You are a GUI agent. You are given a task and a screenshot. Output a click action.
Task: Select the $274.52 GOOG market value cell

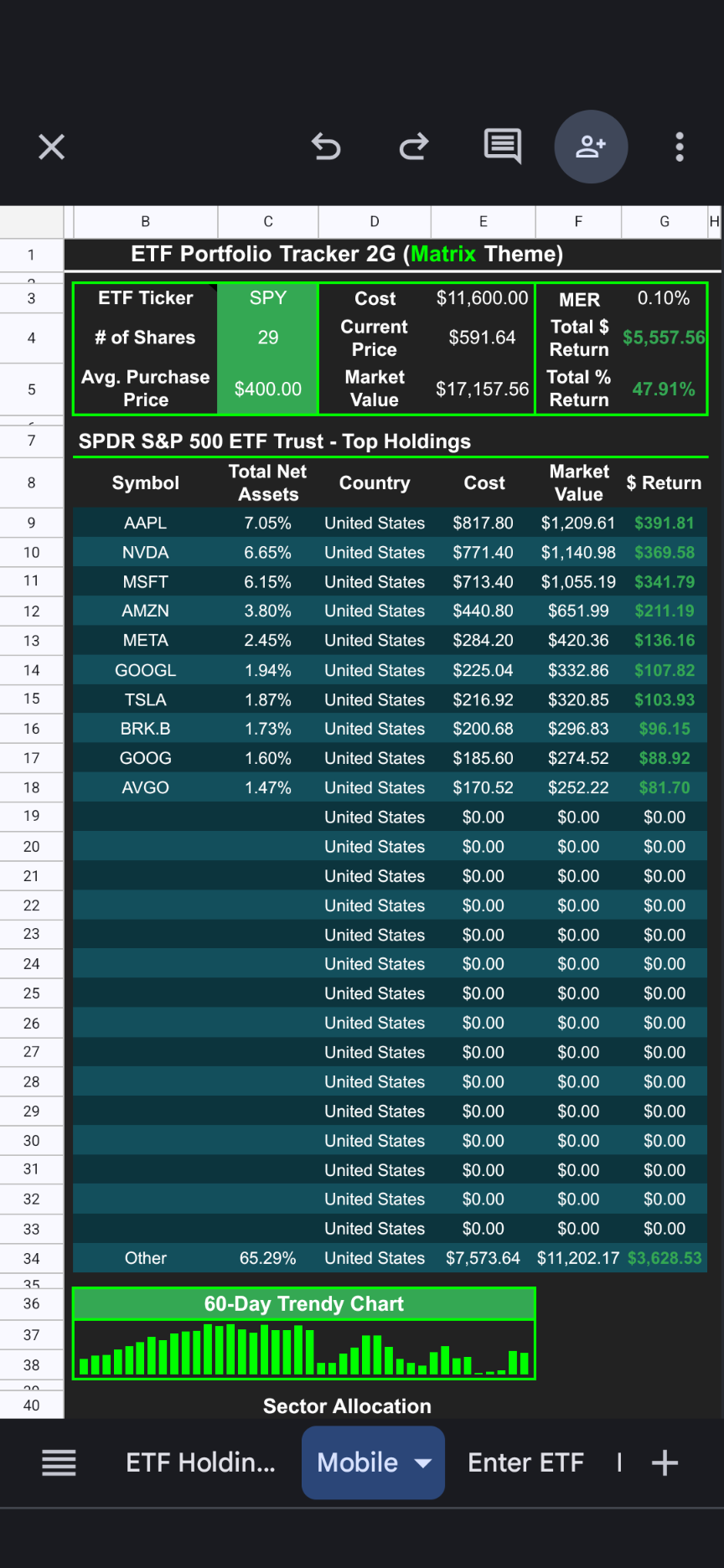point(578,758)
